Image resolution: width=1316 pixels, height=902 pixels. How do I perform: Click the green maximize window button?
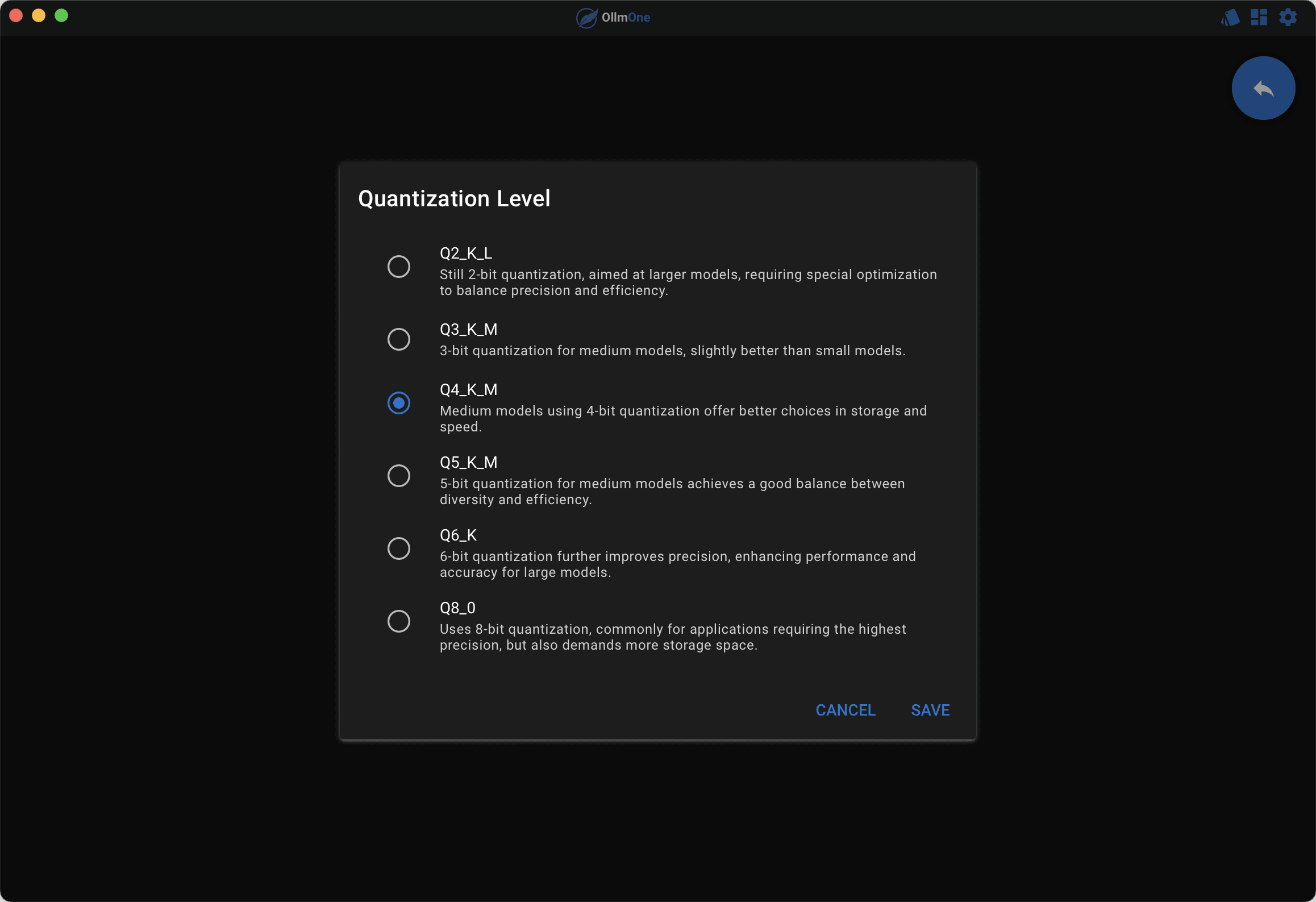61,15
